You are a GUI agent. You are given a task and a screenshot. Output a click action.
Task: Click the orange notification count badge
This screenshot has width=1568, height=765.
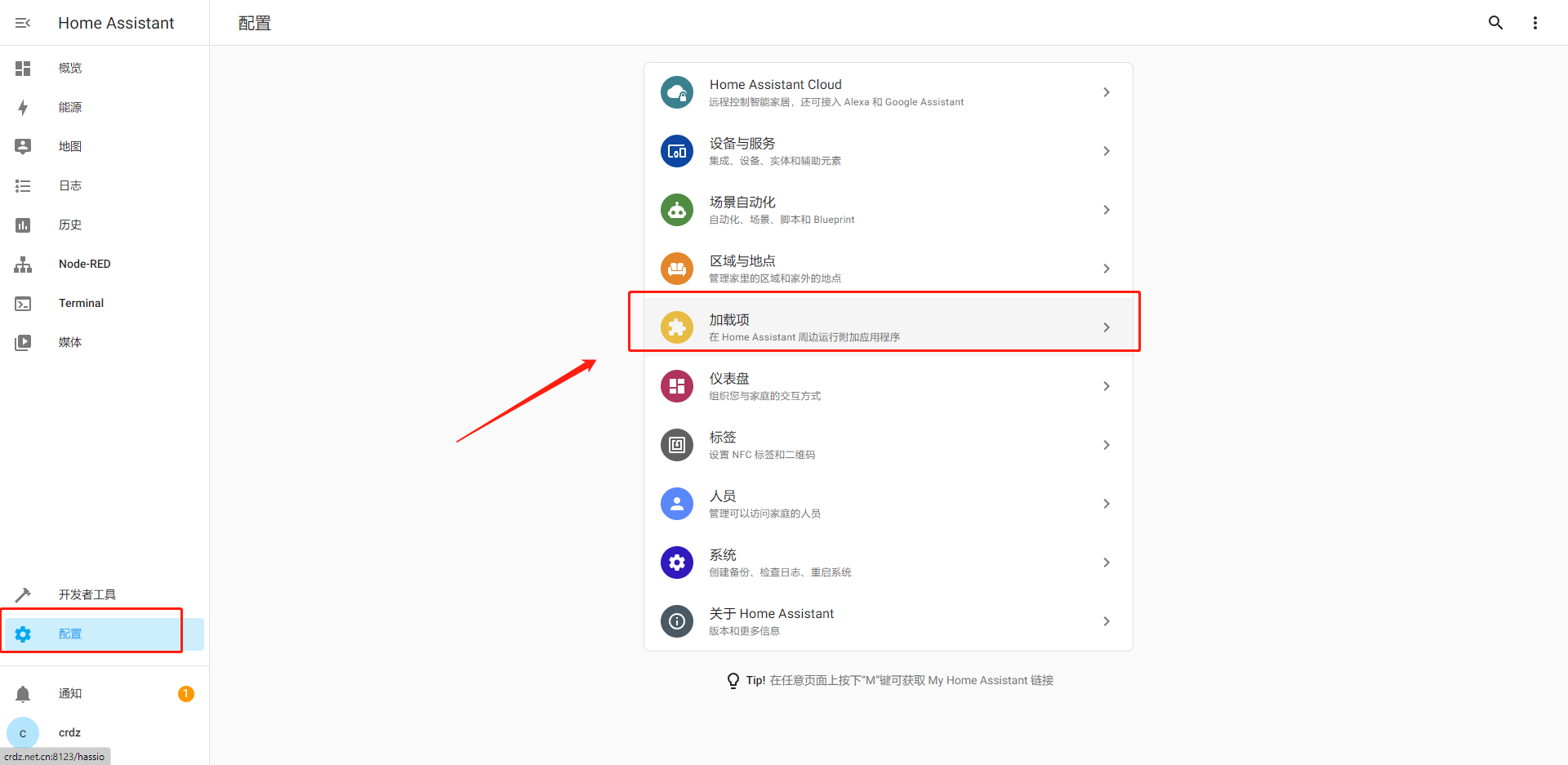pyautogui.click(x=186, y=694)
